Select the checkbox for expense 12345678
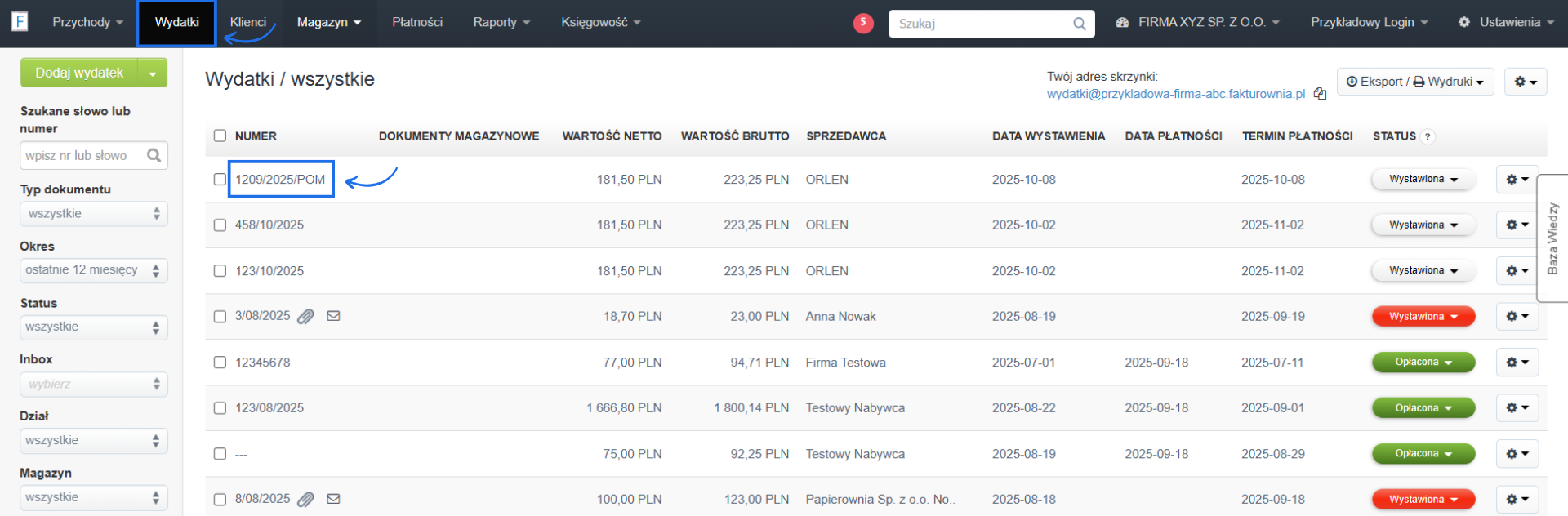The width and height of the screenshot is (1568, 516). [220, 363]
